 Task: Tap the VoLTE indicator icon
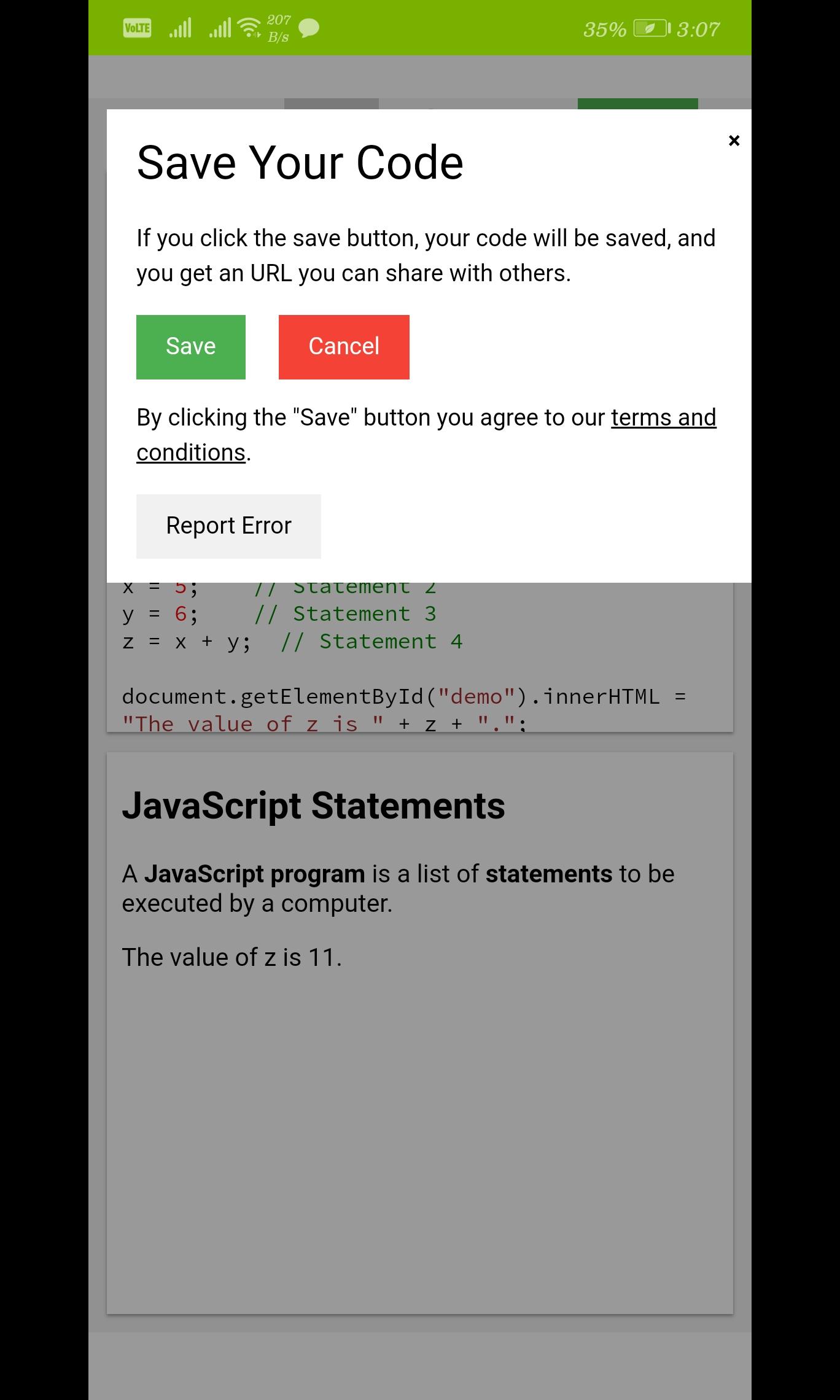point(137,28)
